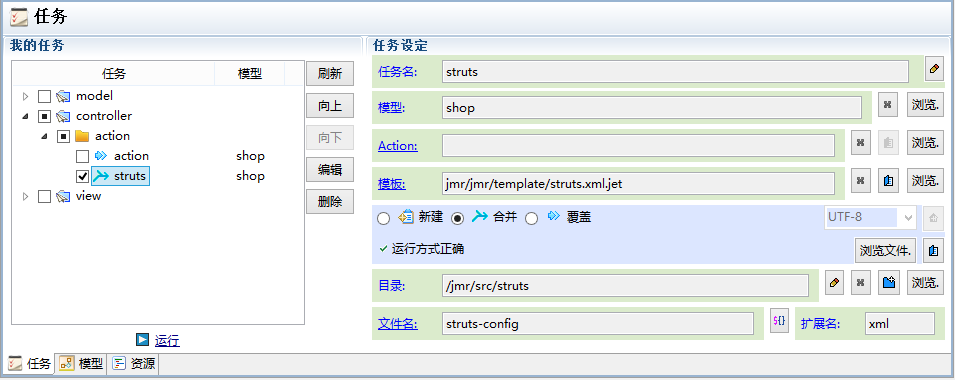Click the run play icon beside 运行
Screen dimensions: 955x380
pyautogui.click(x=143, y=340)
